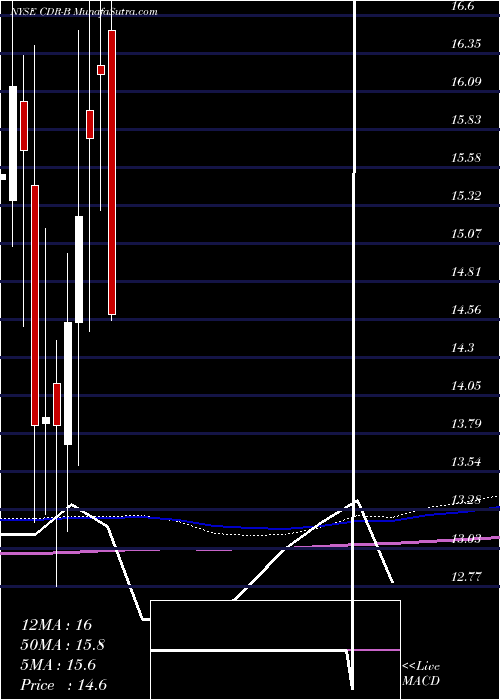Viewport: 500px width, 700px height.
Task: Click the 13.54 price axis label
Action: click(x=466, y=461)
